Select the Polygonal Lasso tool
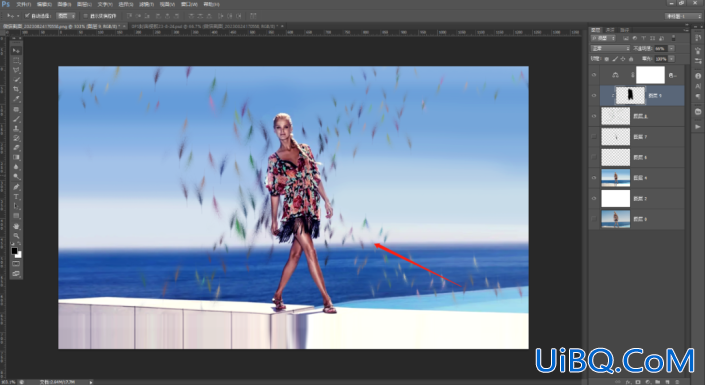The width and height of the screenshot is (705, 385). click(16, 70)
